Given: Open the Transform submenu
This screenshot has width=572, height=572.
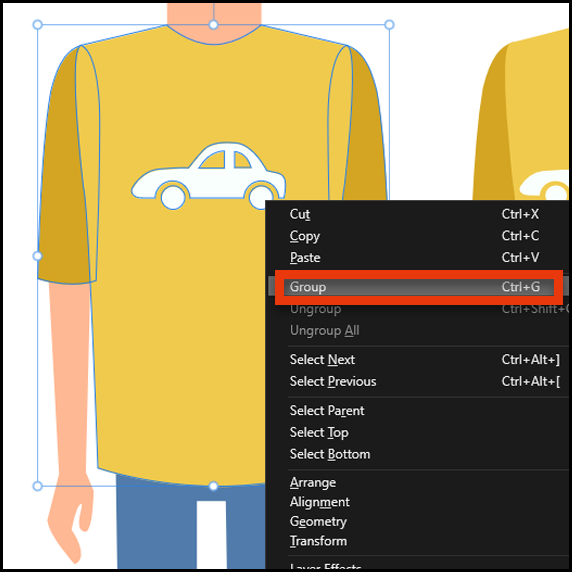Looking at the screenshot, I should pos(418,541).
